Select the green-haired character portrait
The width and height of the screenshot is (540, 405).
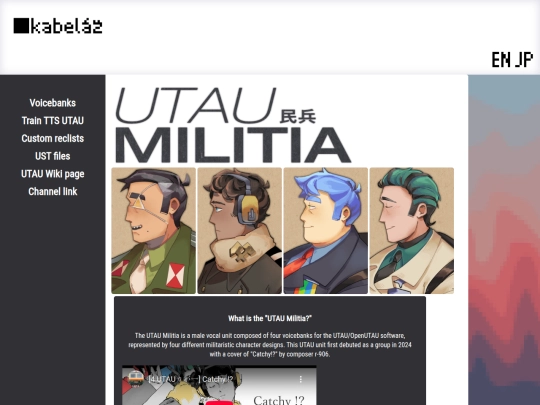pyautogui.click(x=412, y=231)
